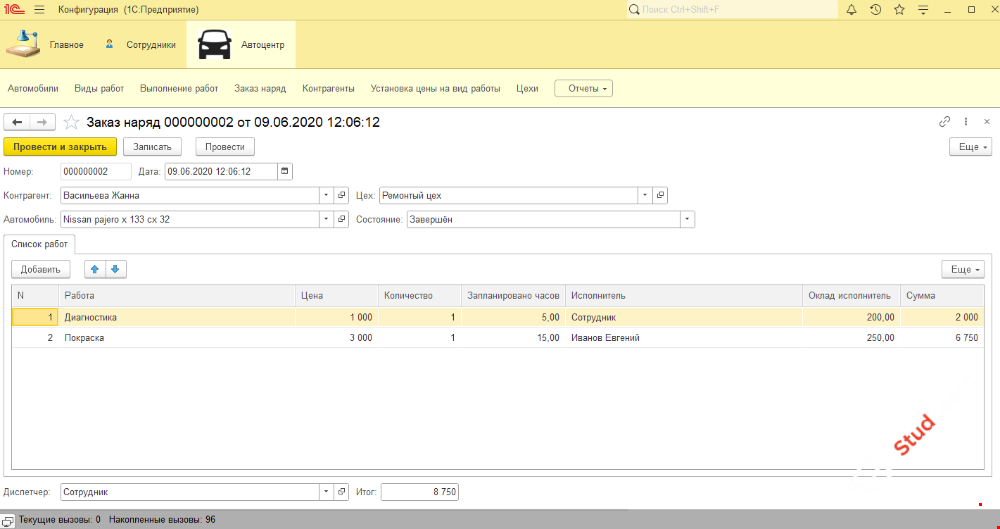Click the open-form icon beside Контрагент field
Viewport: 1000px width, 529px height.
click(341, 195)
